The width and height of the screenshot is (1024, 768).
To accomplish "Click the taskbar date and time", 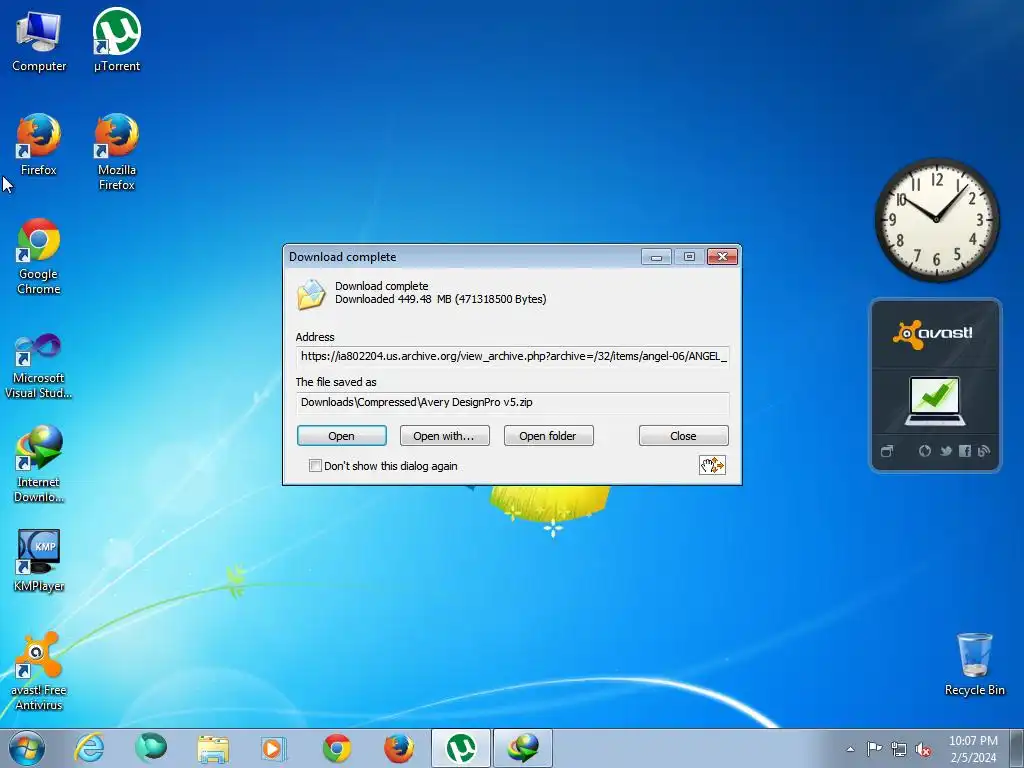I will click(973, 749).
